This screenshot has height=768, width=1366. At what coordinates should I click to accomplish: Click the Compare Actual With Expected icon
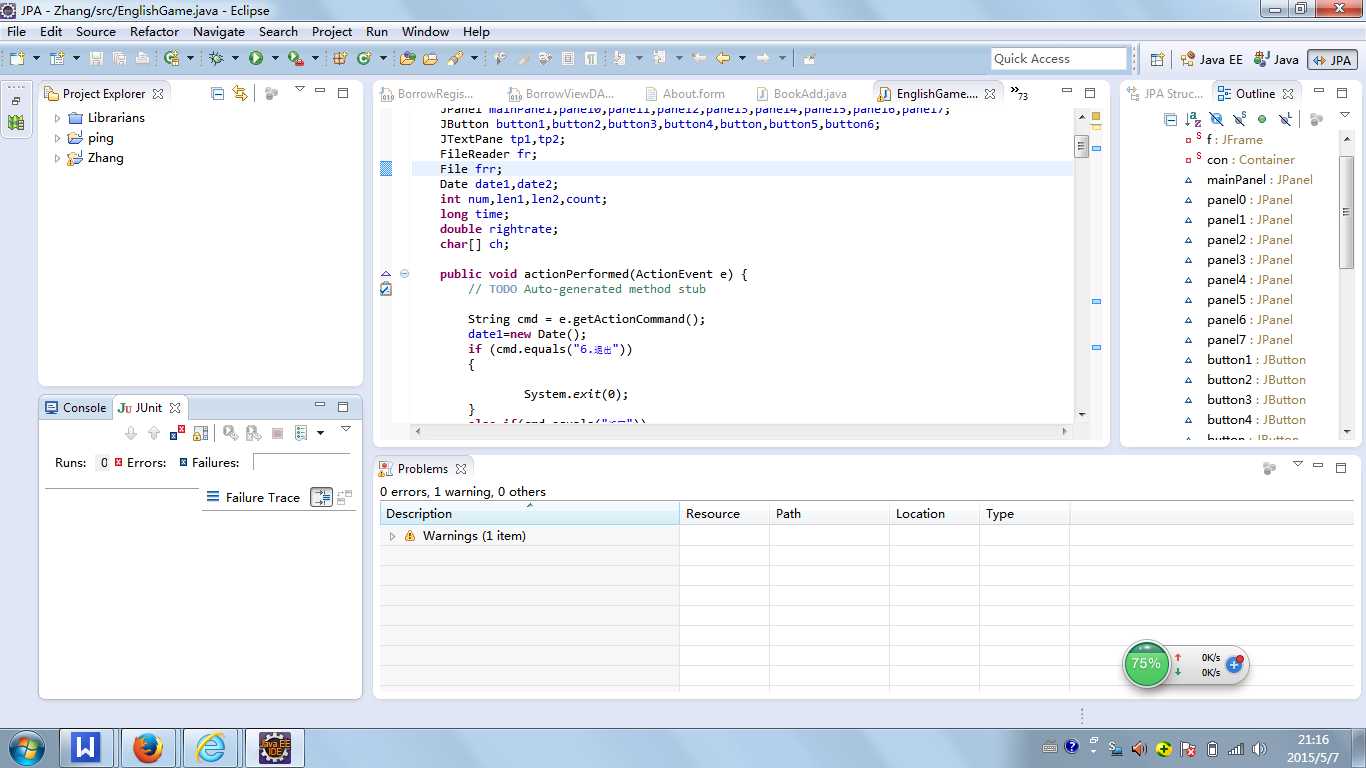(x=344, y=497)
